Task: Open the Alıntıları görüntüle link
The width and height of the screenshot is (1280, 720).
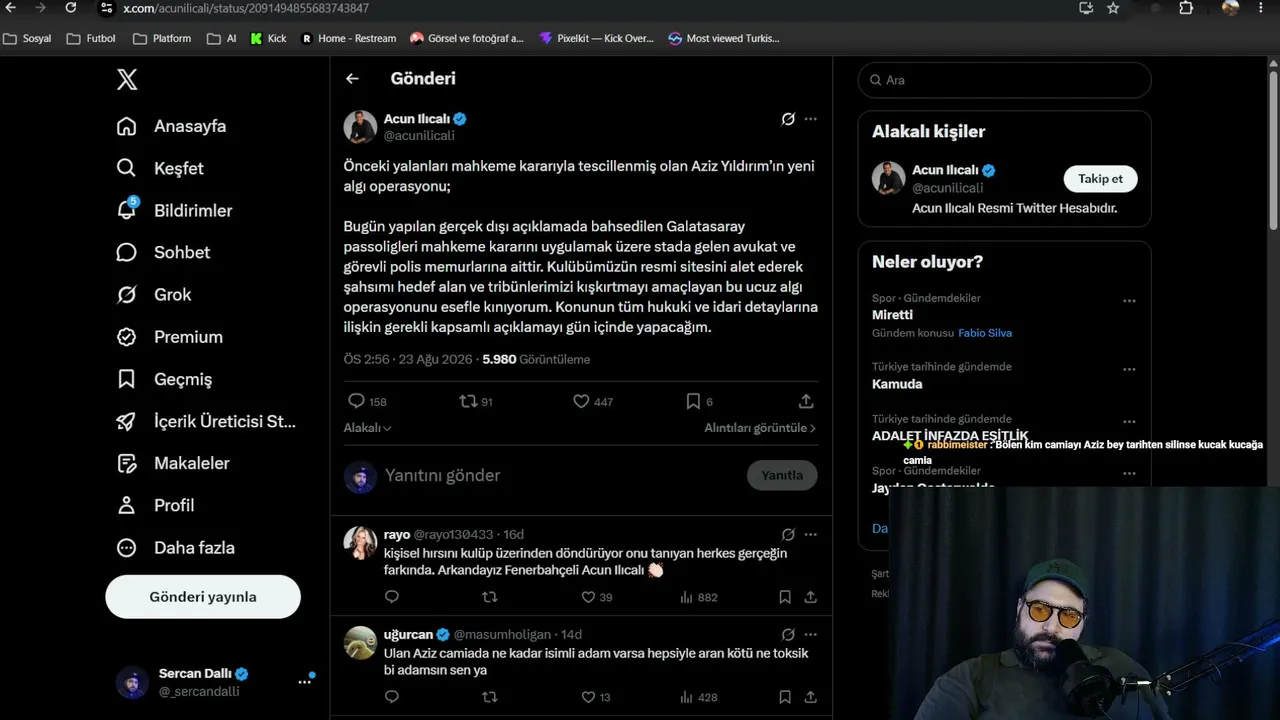Action: click(760, 428)
